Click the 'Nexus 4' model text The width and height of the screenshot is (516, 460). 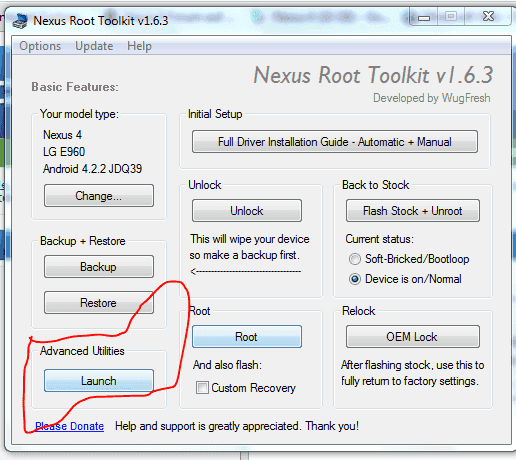click(62, 135)
